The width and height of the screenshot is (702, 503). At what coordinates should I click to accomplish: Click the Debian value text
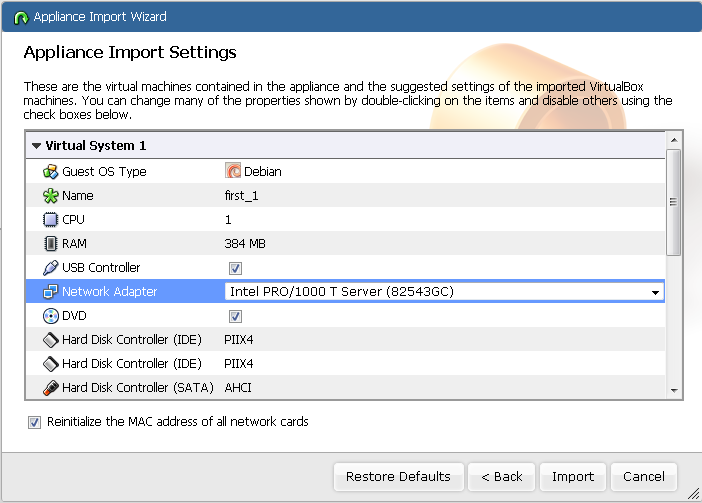click(x=262, y=172)
